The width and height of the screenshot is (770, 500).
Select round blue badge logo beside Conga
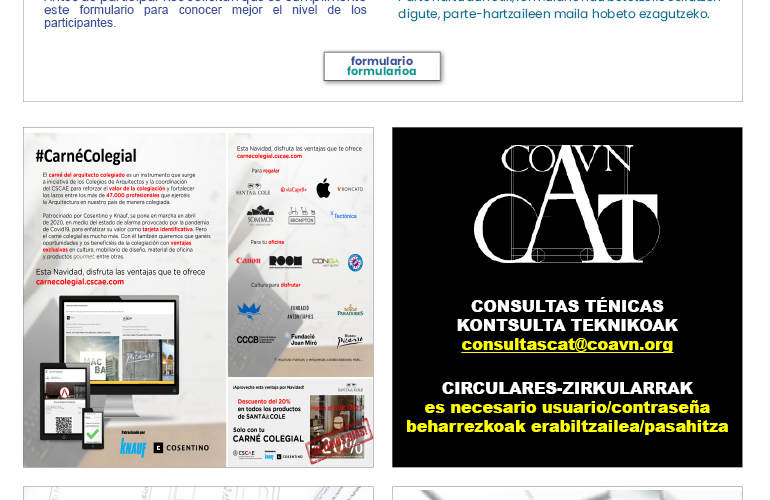(x=355, y=263)
